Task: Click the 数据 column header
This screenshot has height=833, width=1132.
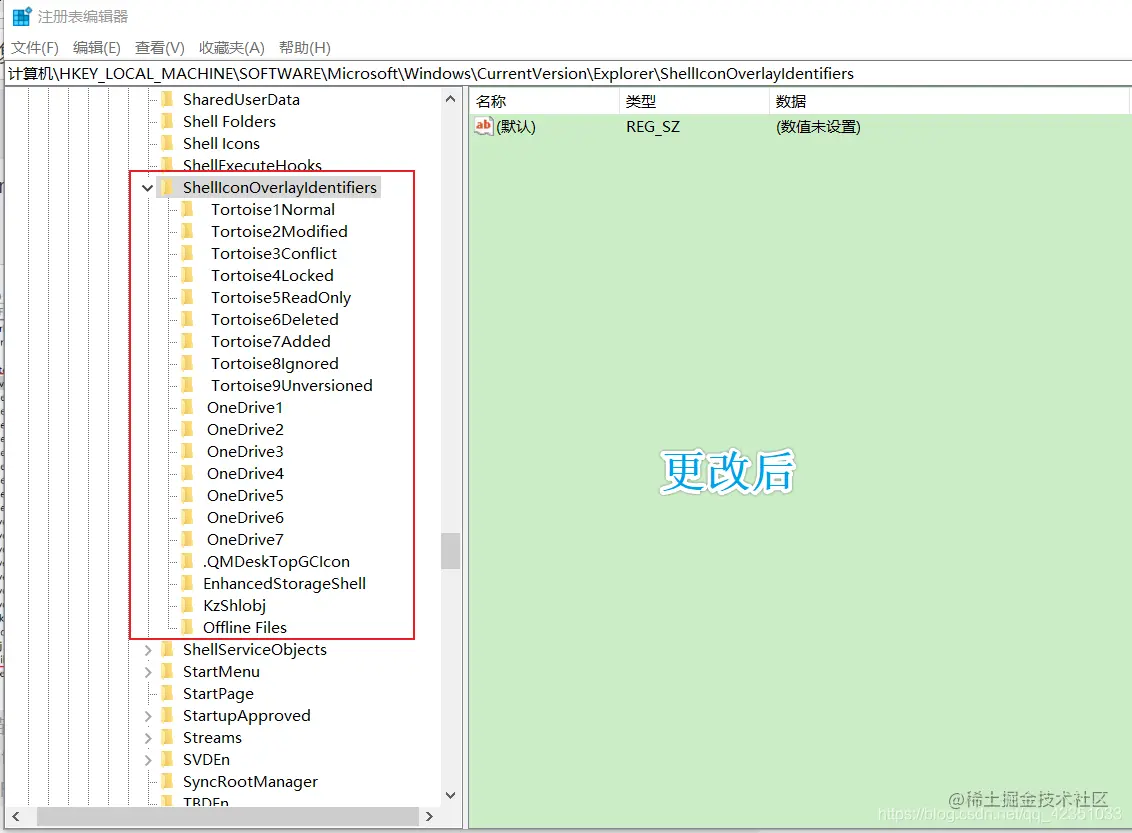Action: (949, 101)
